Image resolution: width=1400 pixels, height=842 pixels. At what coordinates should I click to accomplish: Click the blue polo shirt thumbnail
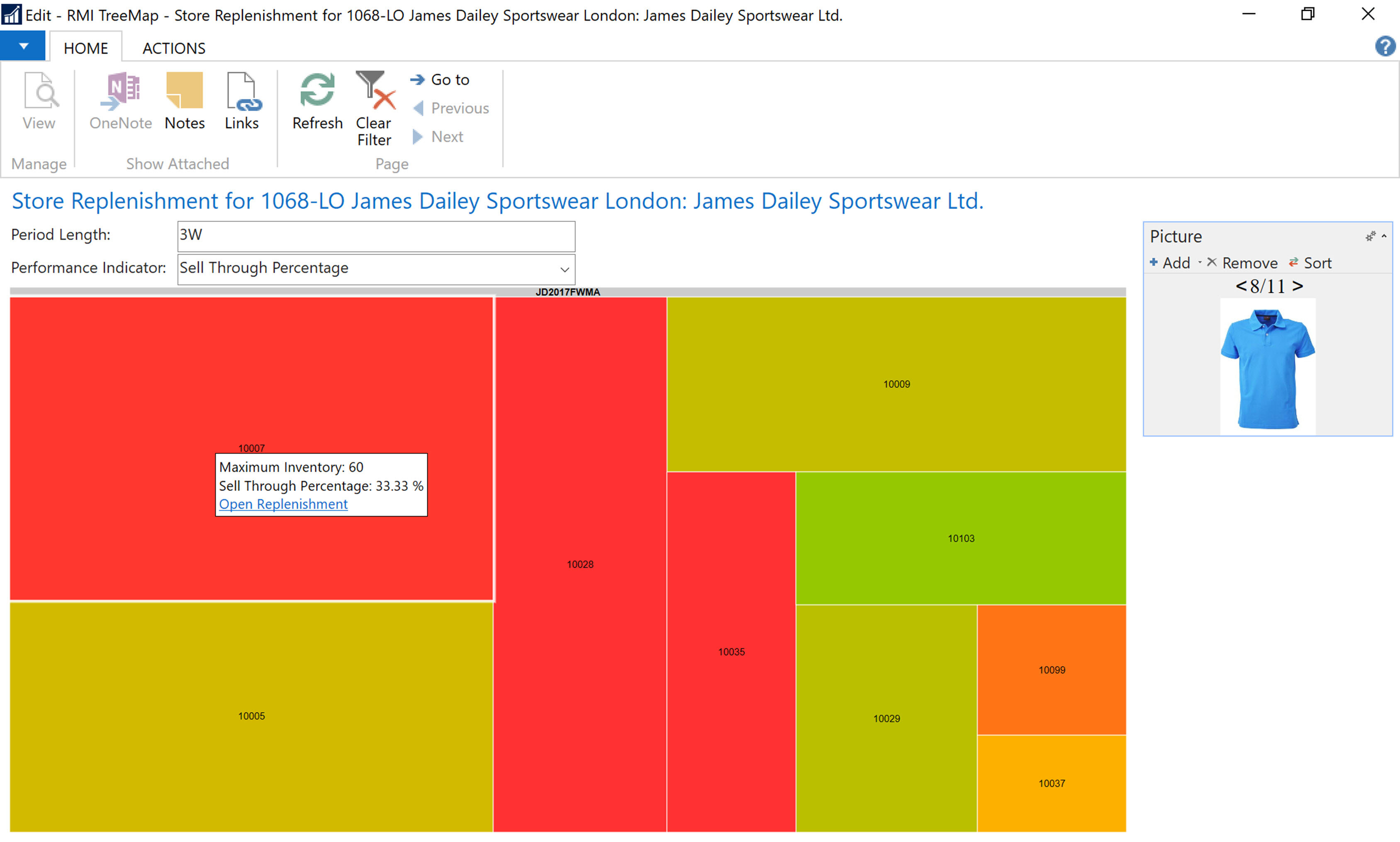click(x=1267, y=368)
